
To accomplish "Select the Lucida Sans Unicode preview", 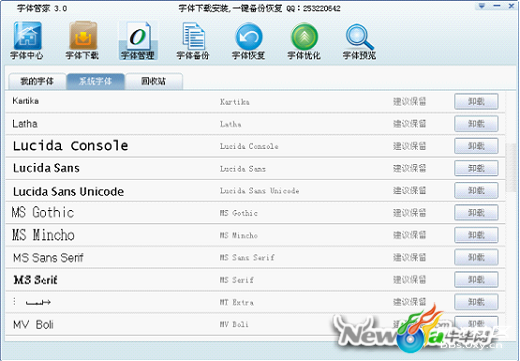I will tap(68, 191).
